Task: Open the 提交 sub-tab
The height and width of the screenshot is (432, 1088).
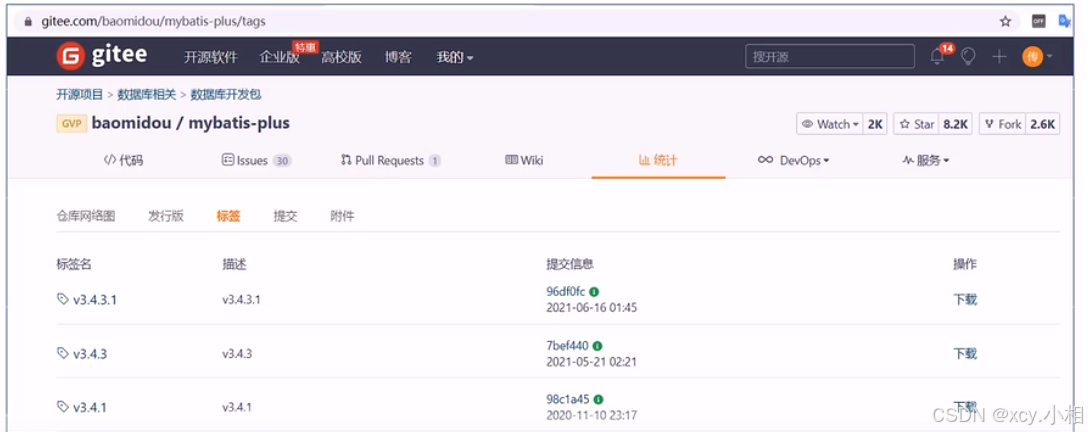Action: 285,216
